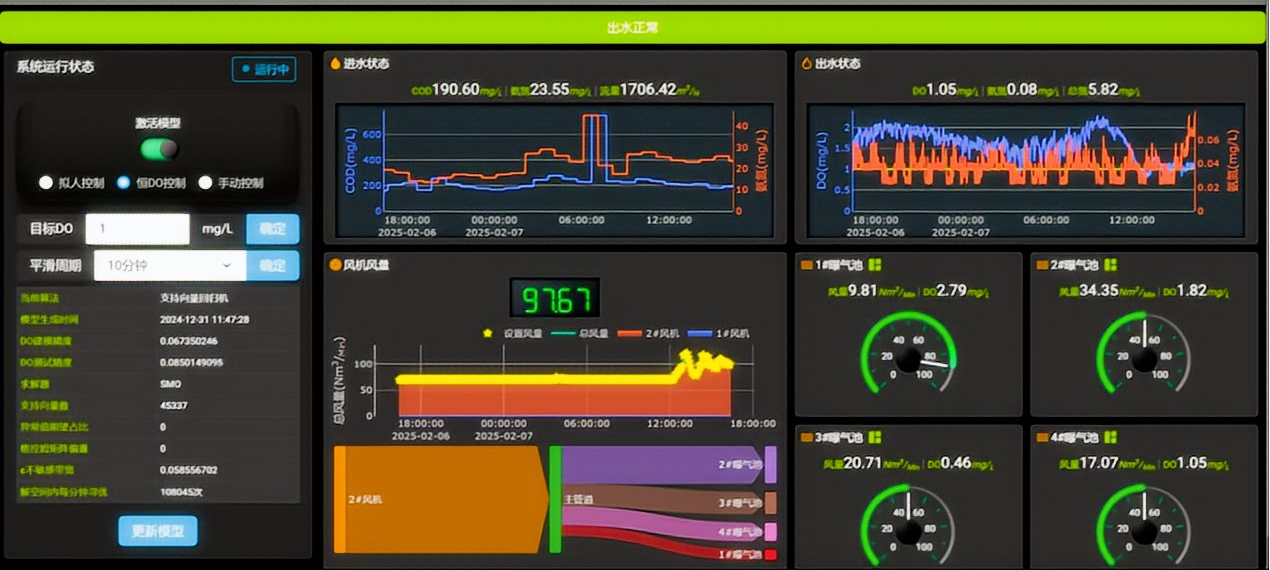Click the 确定 button beside 目标DO

tap(272, 229)
